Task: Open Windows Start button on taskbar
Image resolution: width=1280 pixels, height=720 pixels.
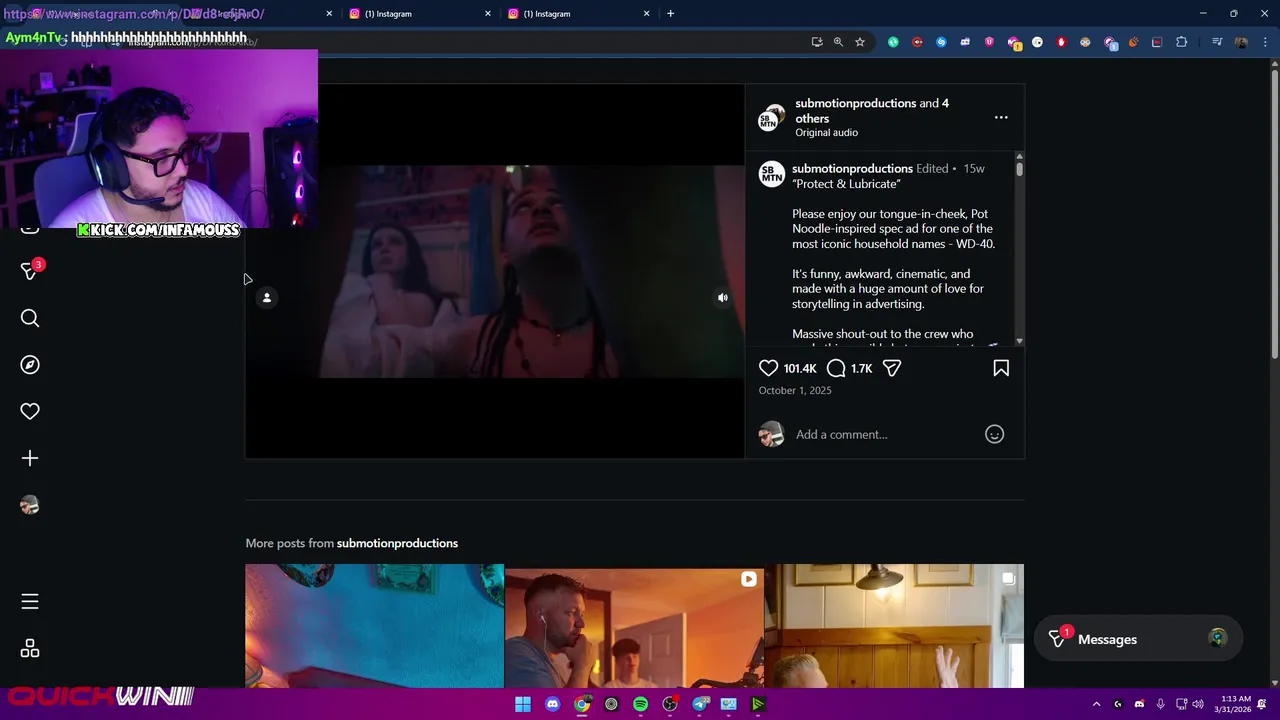Action: tap(523, 704)
